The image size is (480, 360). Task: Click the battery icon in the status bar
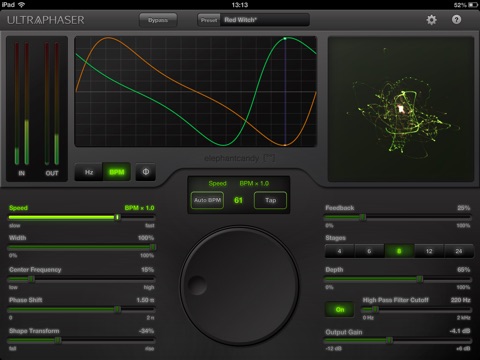473,5
